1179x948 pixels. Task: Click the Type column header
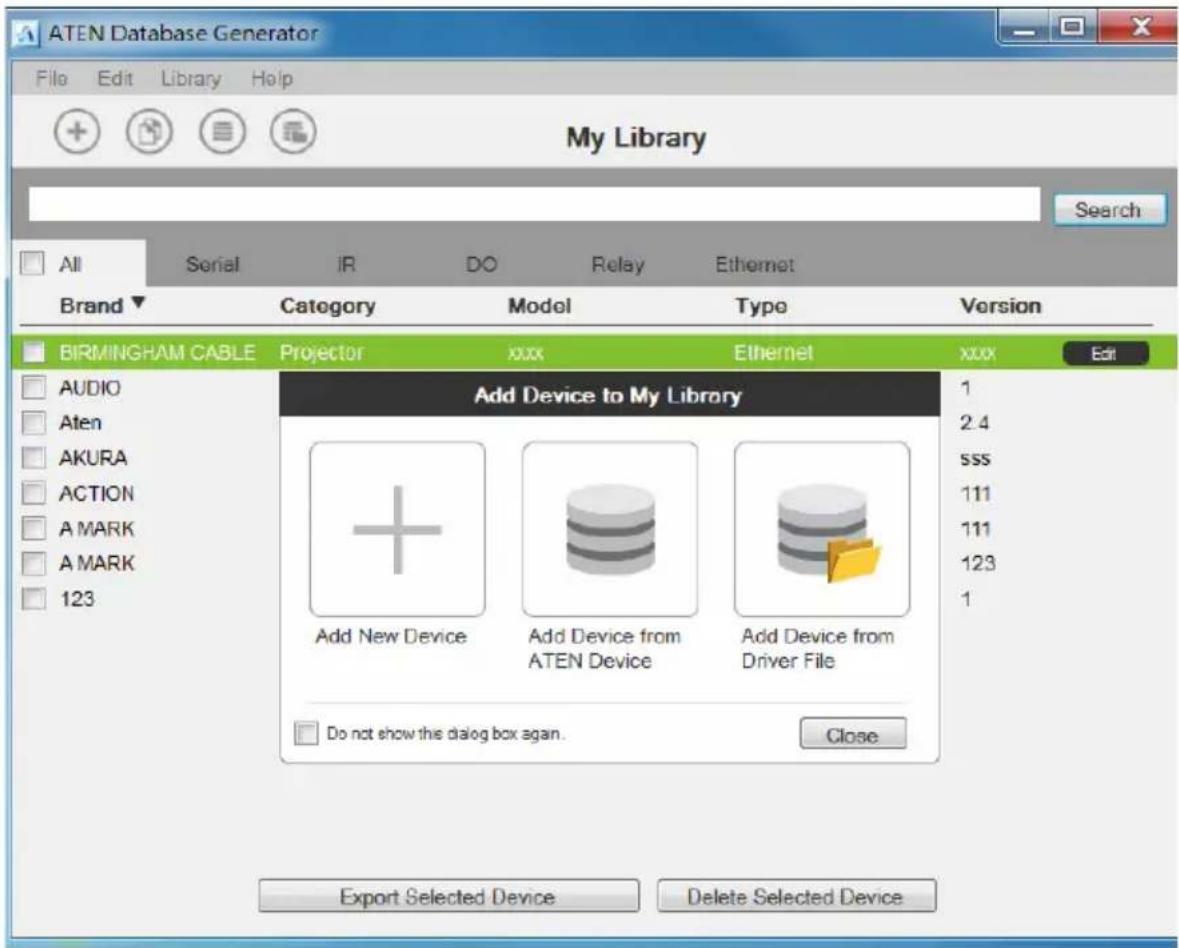pos(761,306)
